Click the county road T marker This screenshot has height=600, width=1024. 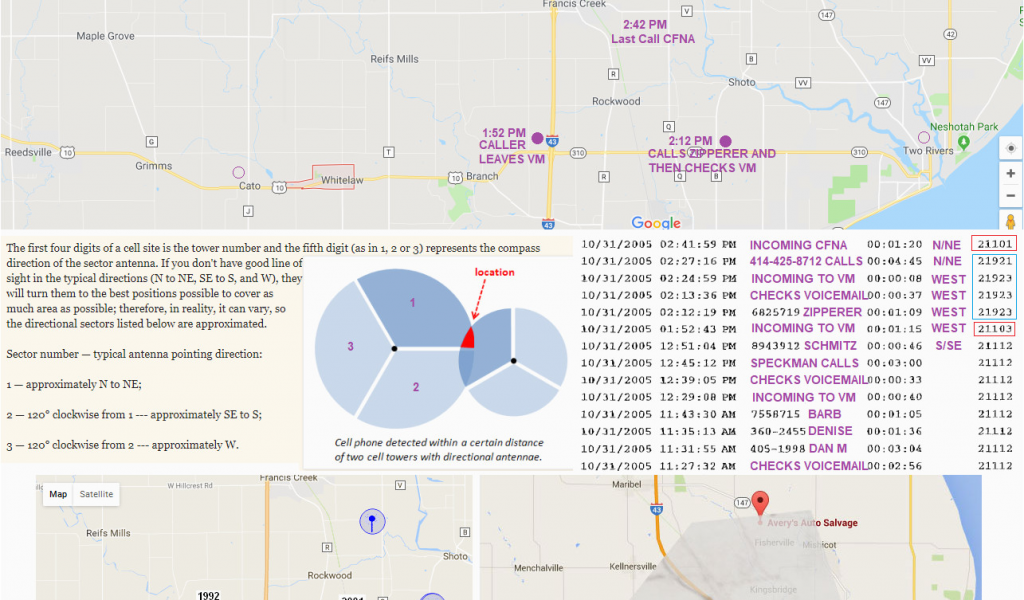(389, 152)
